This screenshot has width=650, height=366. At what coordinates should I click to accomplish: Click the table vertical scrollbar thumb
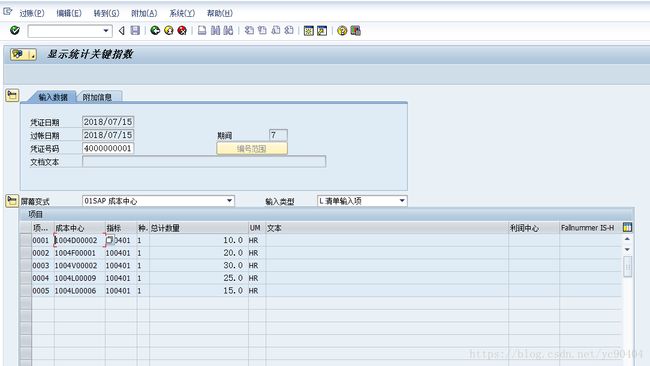(x=628, y=266)
